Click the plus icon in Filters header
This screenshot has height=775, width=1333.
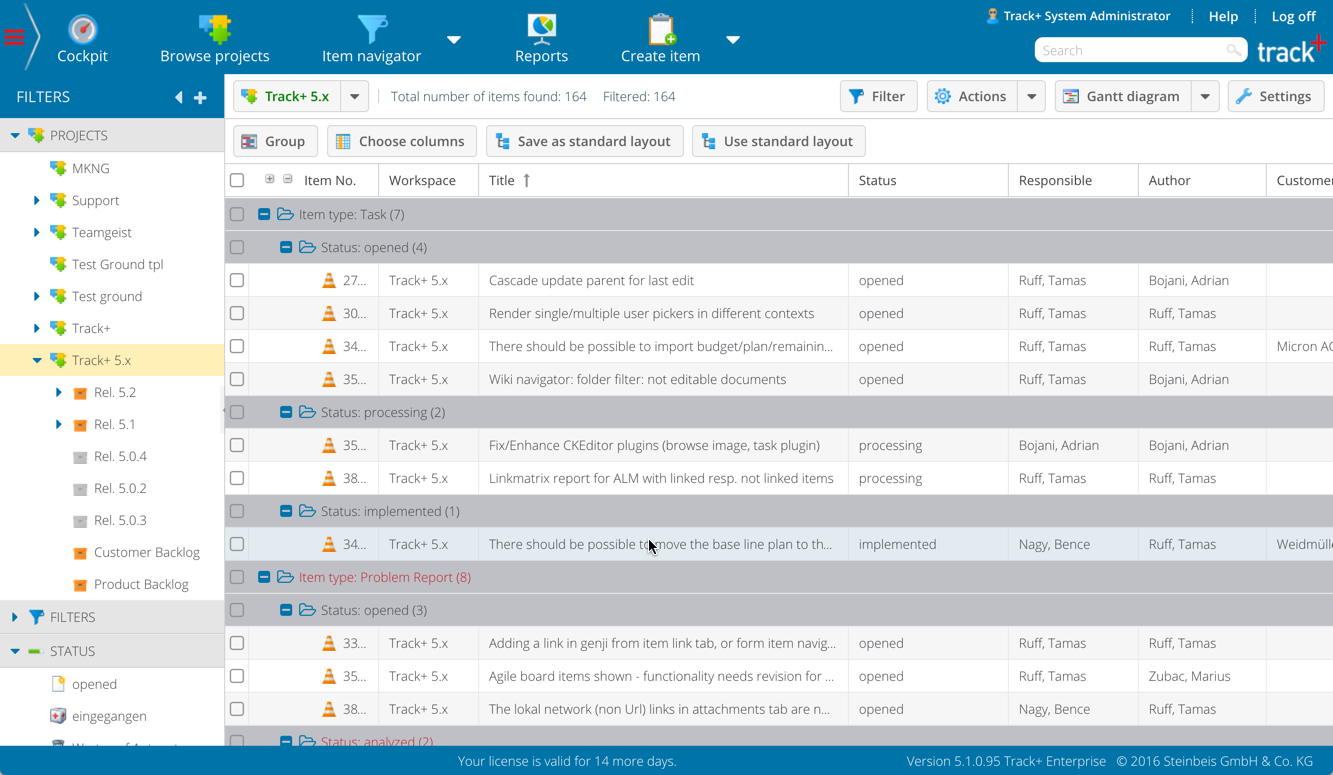click(x=200, y=98)
